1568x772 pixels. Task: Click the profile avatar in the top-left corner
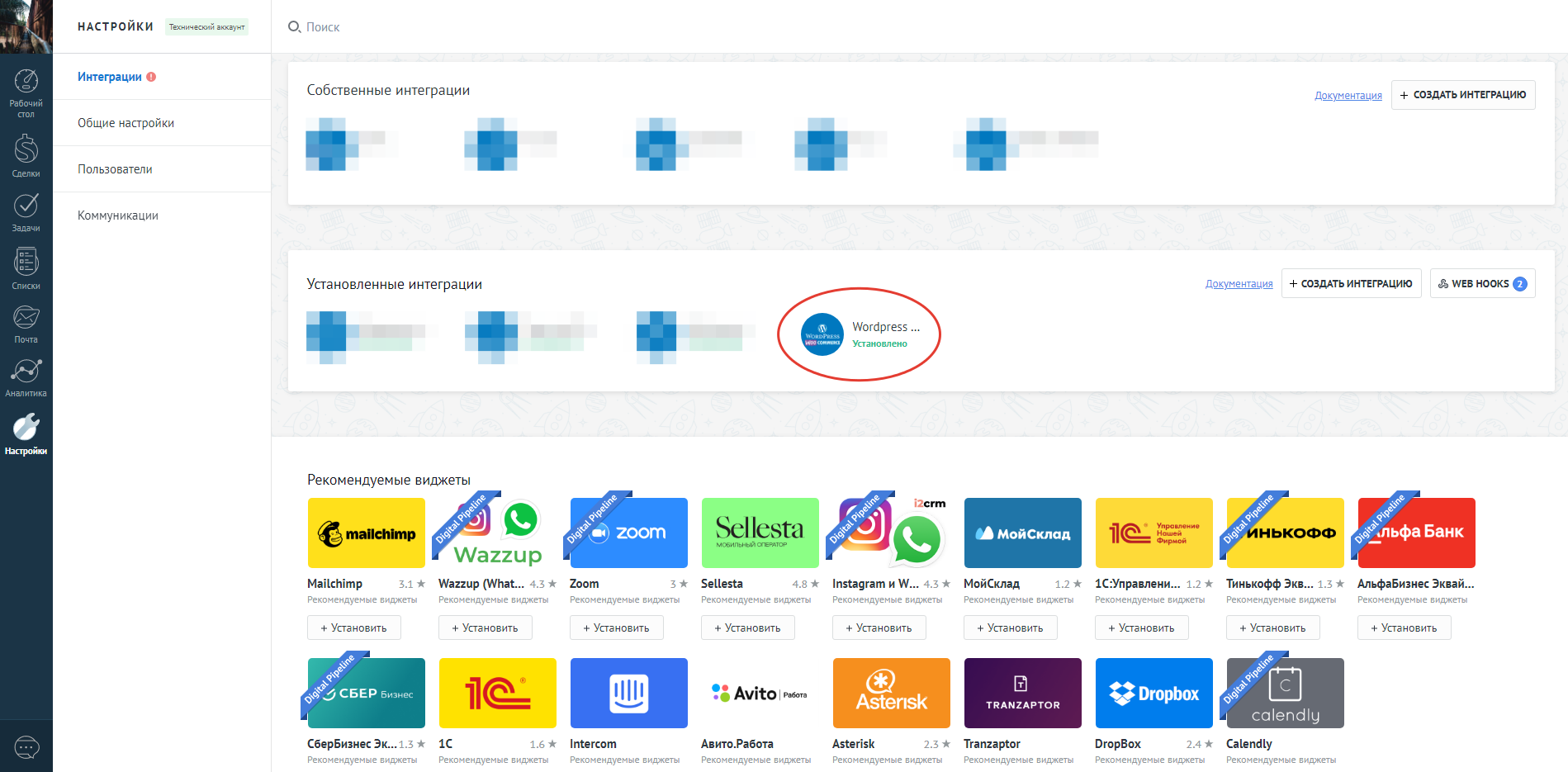pyautogui.click(x=26, y=26)
